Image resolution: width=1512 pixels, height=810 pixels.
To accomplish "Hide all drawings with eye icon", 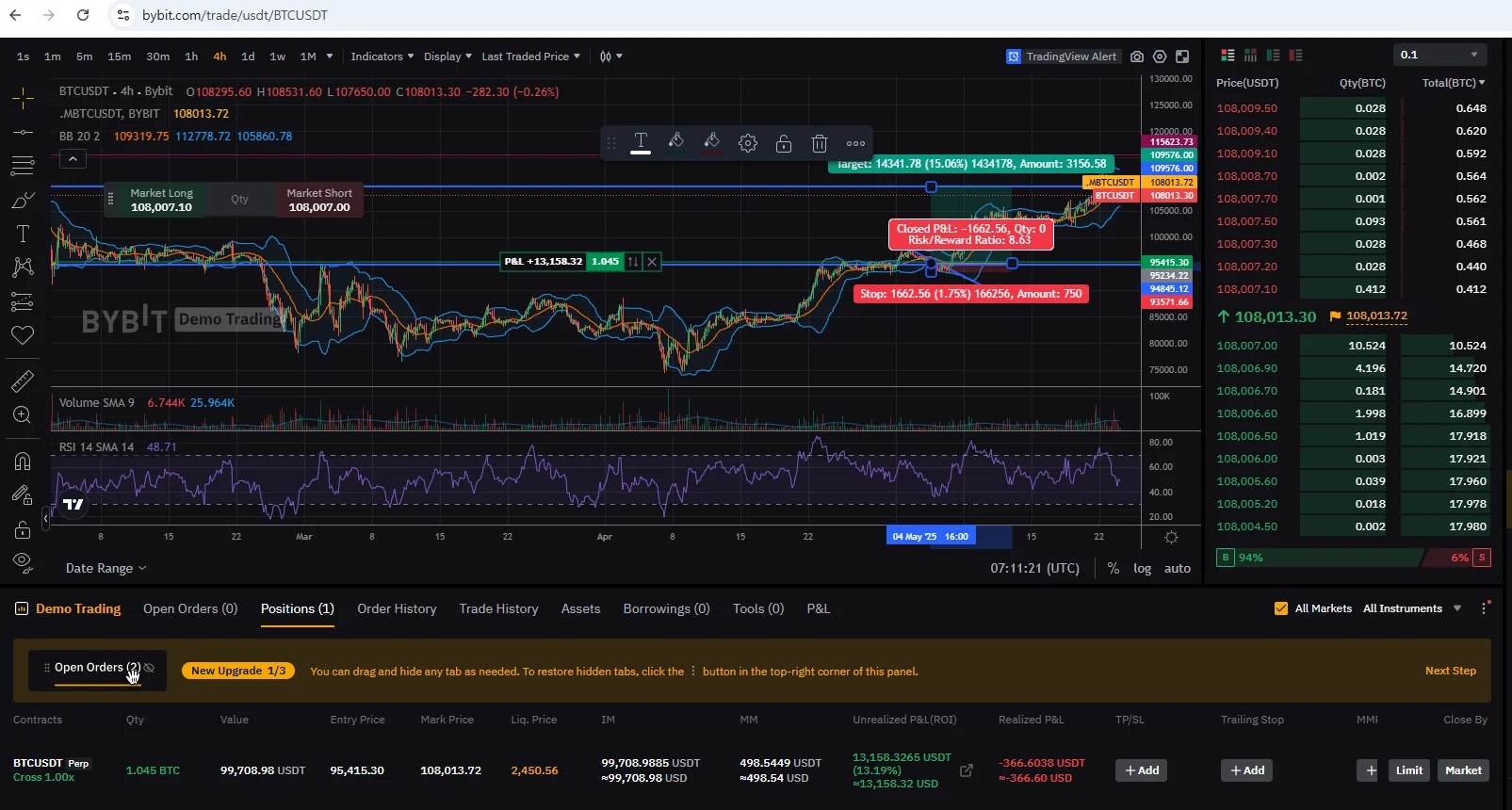I will (23, 562).
